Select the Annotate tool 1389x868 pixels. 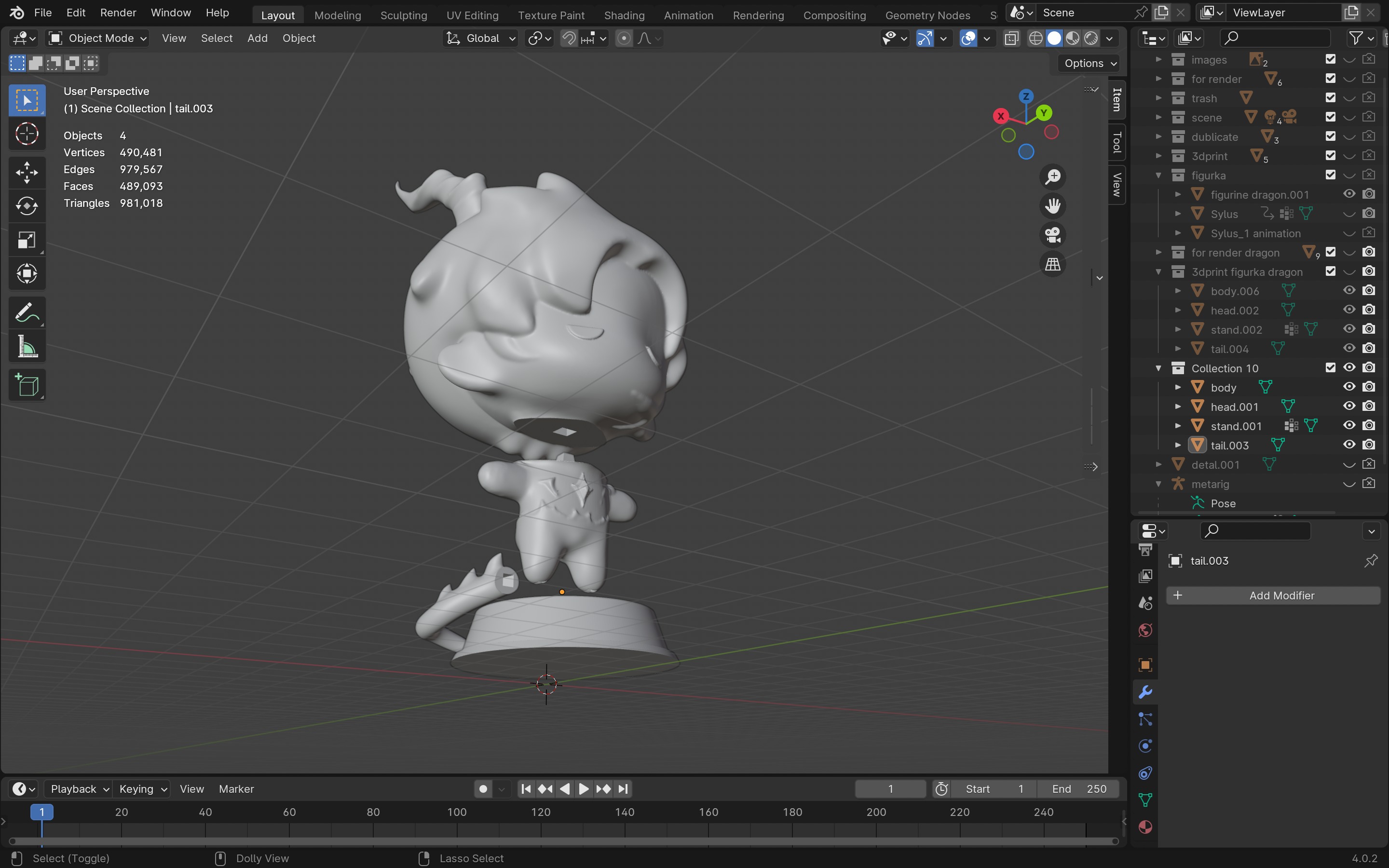point(27,313)
